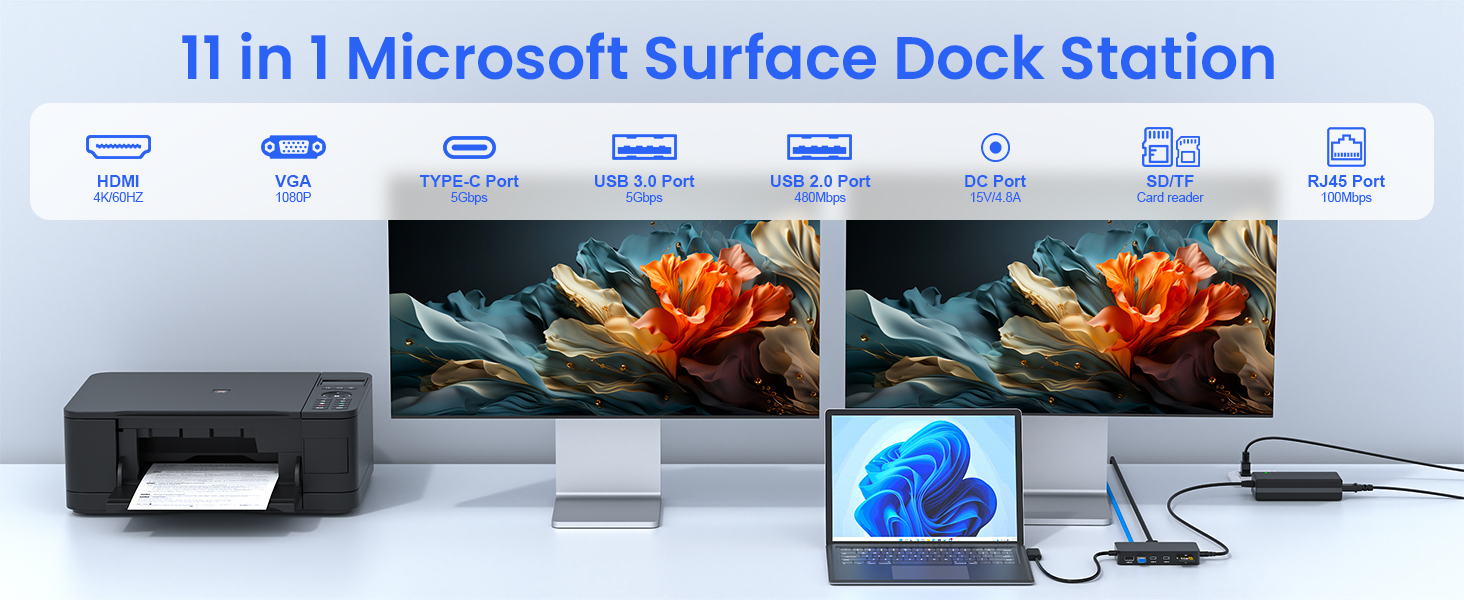The height and width of the screenshot is (600, 1464).
Task: Click the "15V/4.8A" power rating text
Action: point(995,198)
